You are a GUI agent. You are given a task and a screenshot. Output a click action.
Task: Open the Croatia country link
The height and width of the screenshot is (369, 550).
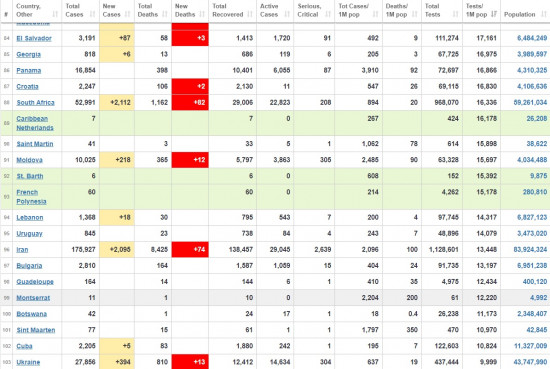27,87
